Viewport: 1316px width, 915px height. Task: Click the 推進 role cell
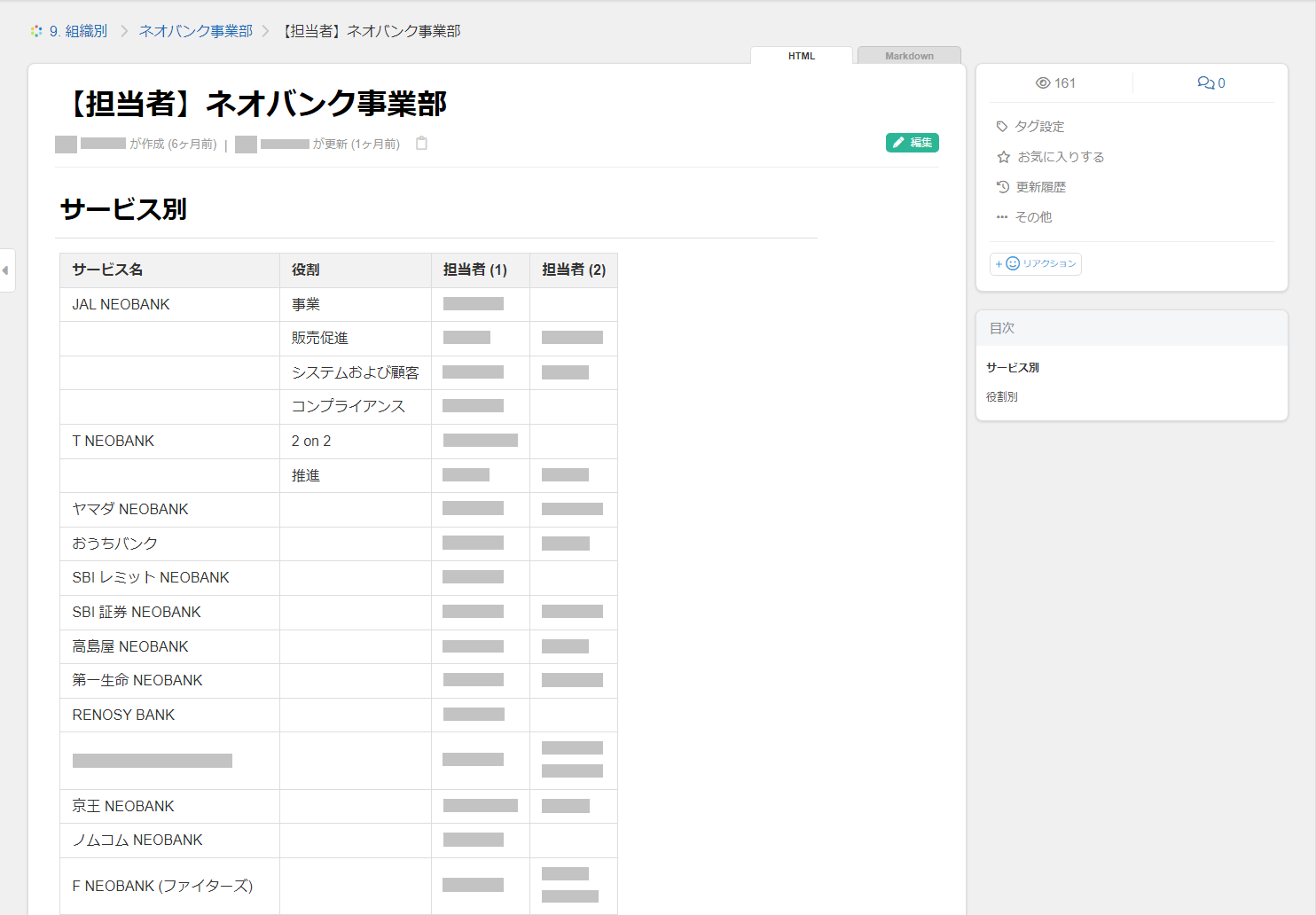[356, 476]
